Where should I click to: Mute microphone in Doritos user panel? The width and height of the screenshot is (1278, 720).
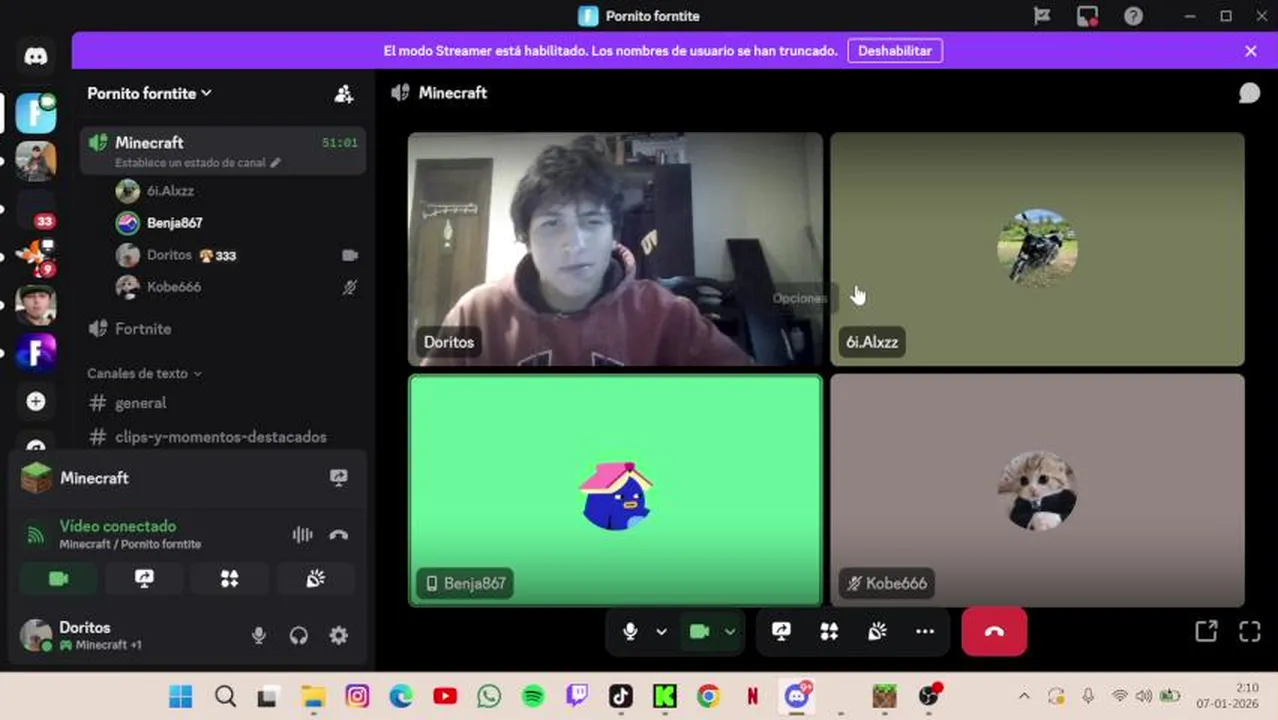click(x=259, y=635)
